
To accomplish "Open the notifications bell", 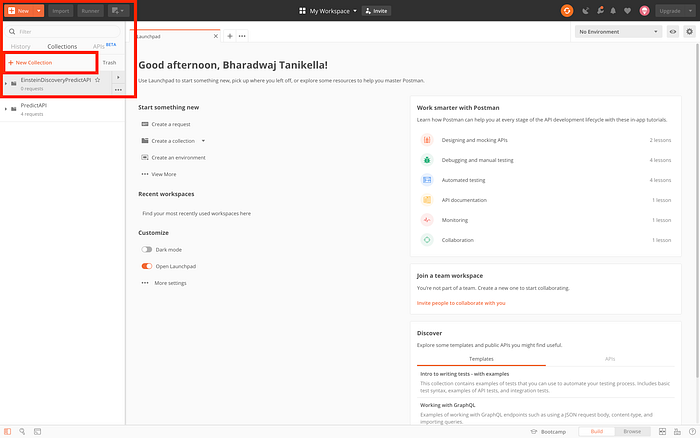I will tap(613, 11).
